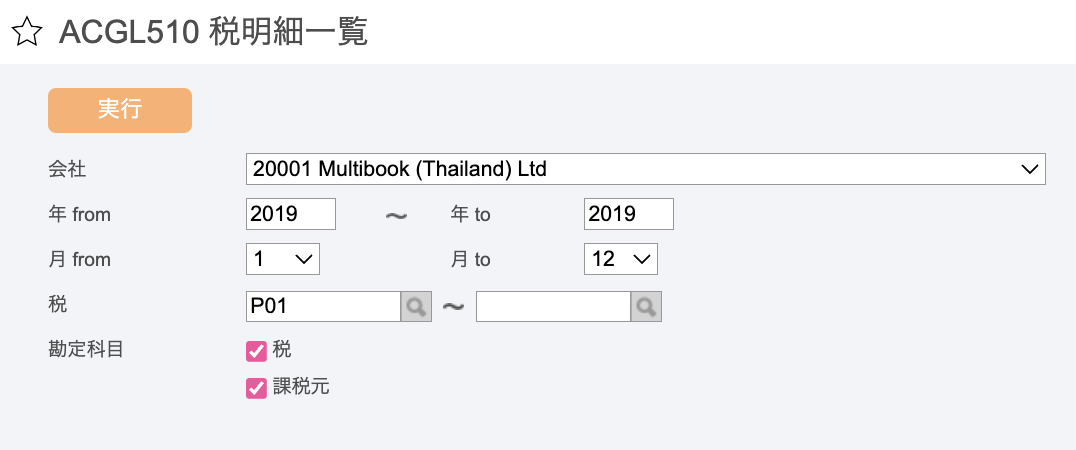The height and width of the screenshot is (450, 1076).
Task: Click the chevron arrow in company dropdown
Action: pos(1029,169)
